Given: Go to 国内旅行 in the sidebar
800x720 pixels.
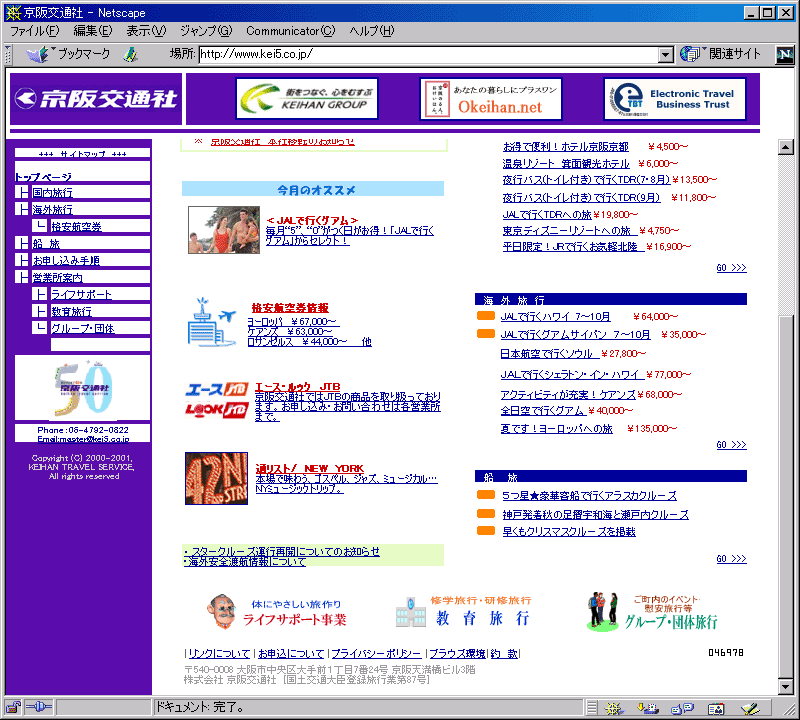Looking at the screenshot, I should click(x=53, y=192).
